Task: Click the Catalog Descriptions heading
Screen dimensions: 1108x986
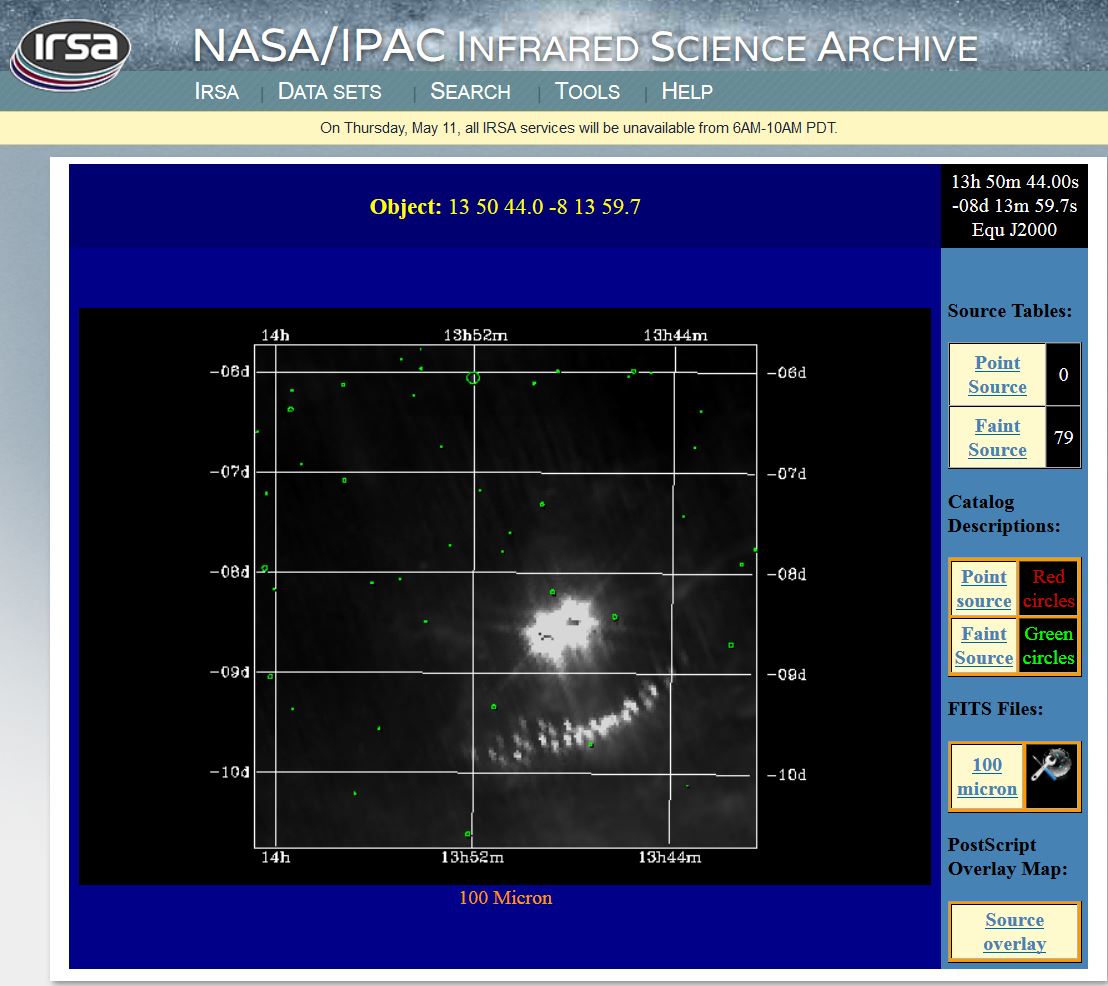Action: 1003,514
